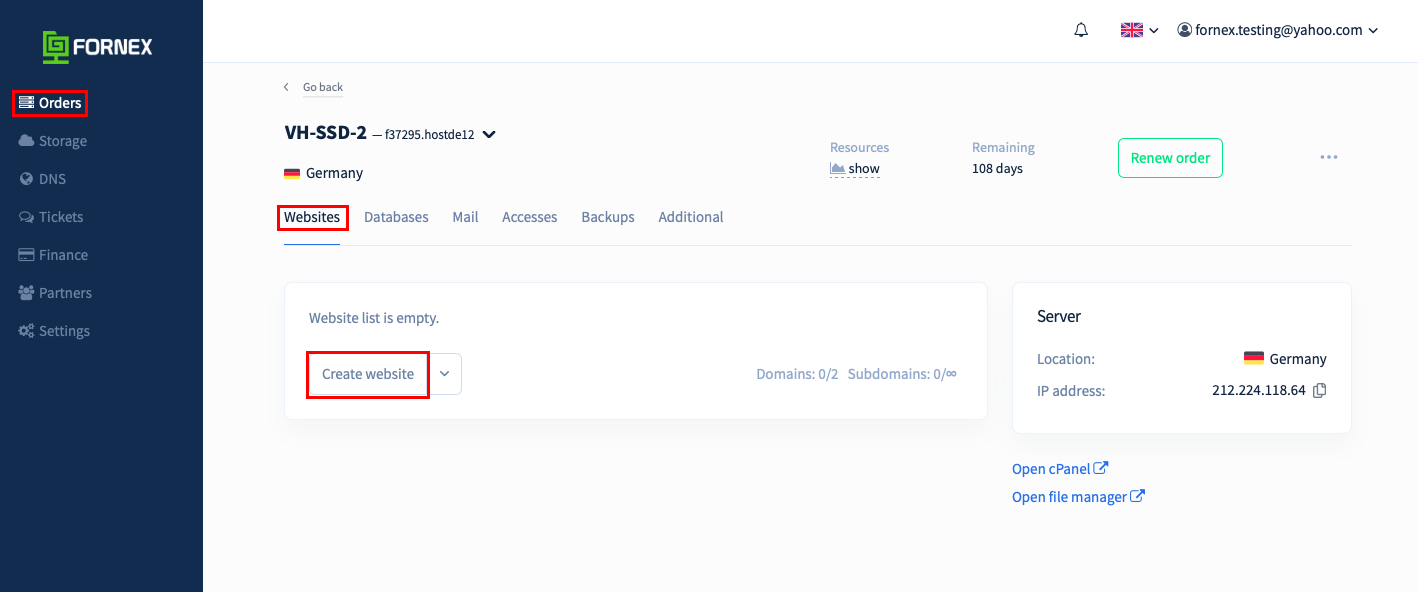The width and height of the screenshot is (1418, 592).
Task: Open notifications bell
Action: [x=1081, y=30]
